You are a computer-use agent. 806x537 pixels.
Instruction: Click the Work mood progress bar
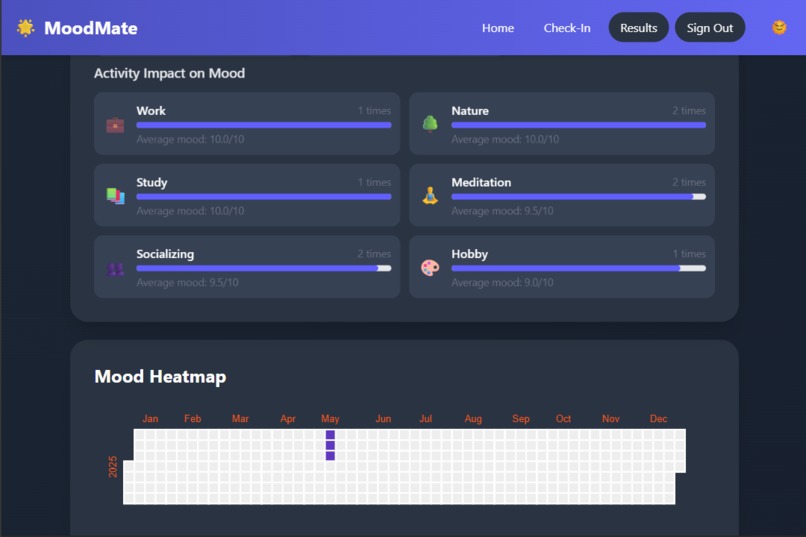[264, 125]
